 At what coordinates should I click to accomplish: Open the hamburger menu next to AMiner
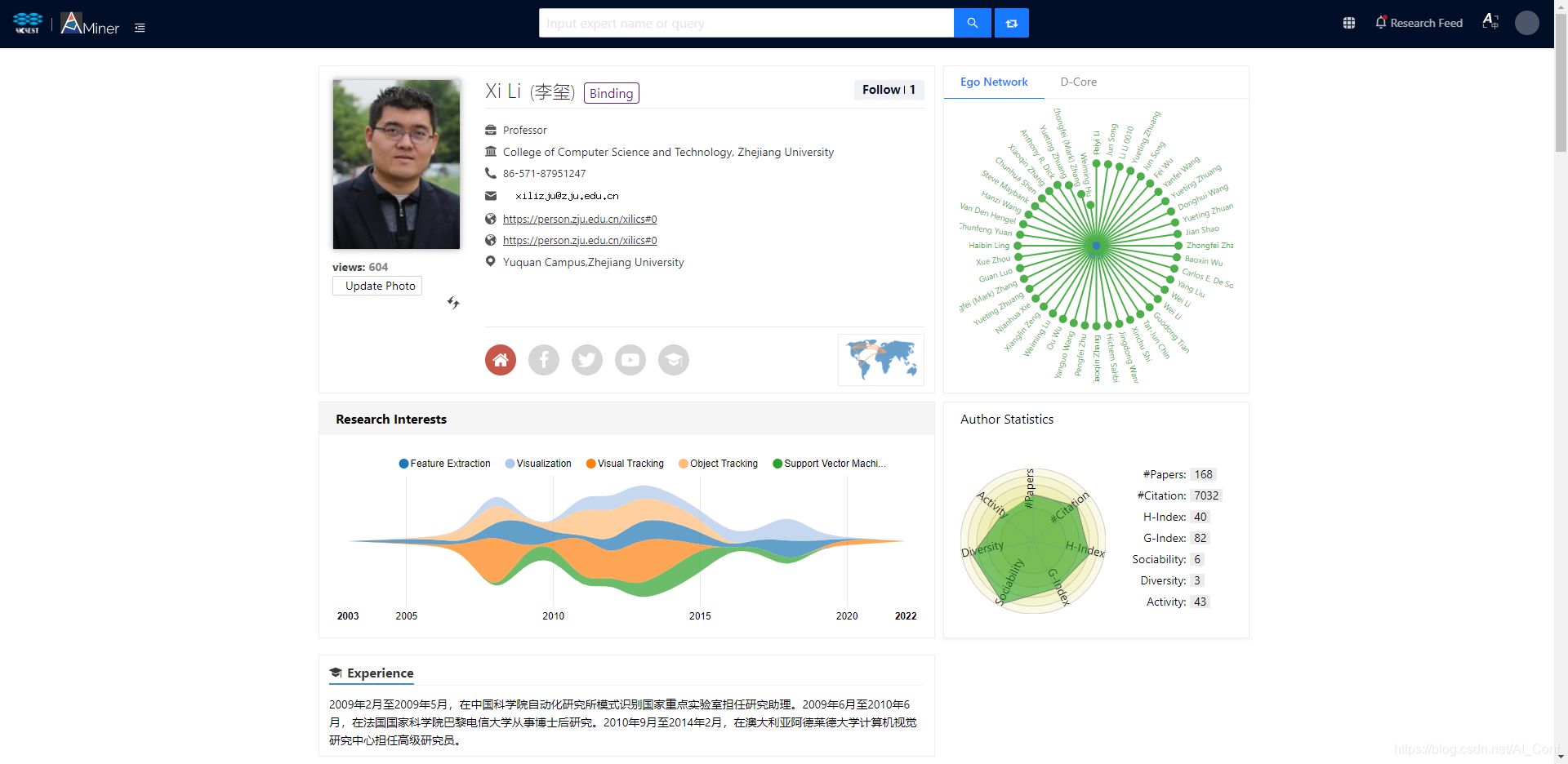pos(140,28)
